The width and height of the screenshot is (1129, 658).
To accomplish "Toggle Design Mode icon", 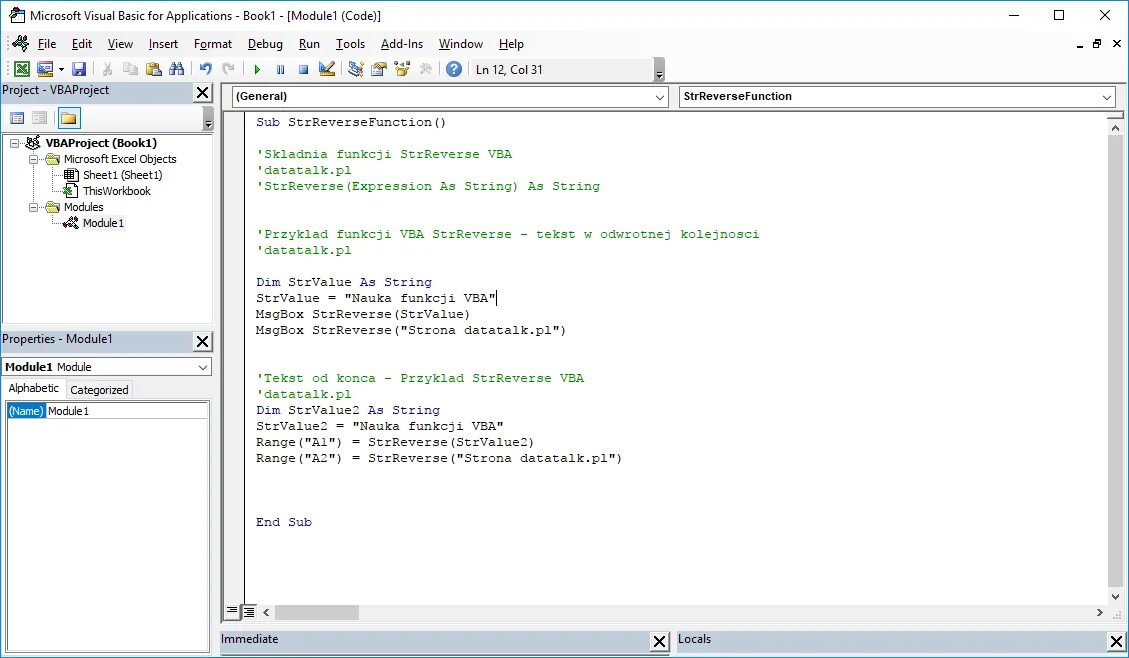I will click(x=327, y=69).
